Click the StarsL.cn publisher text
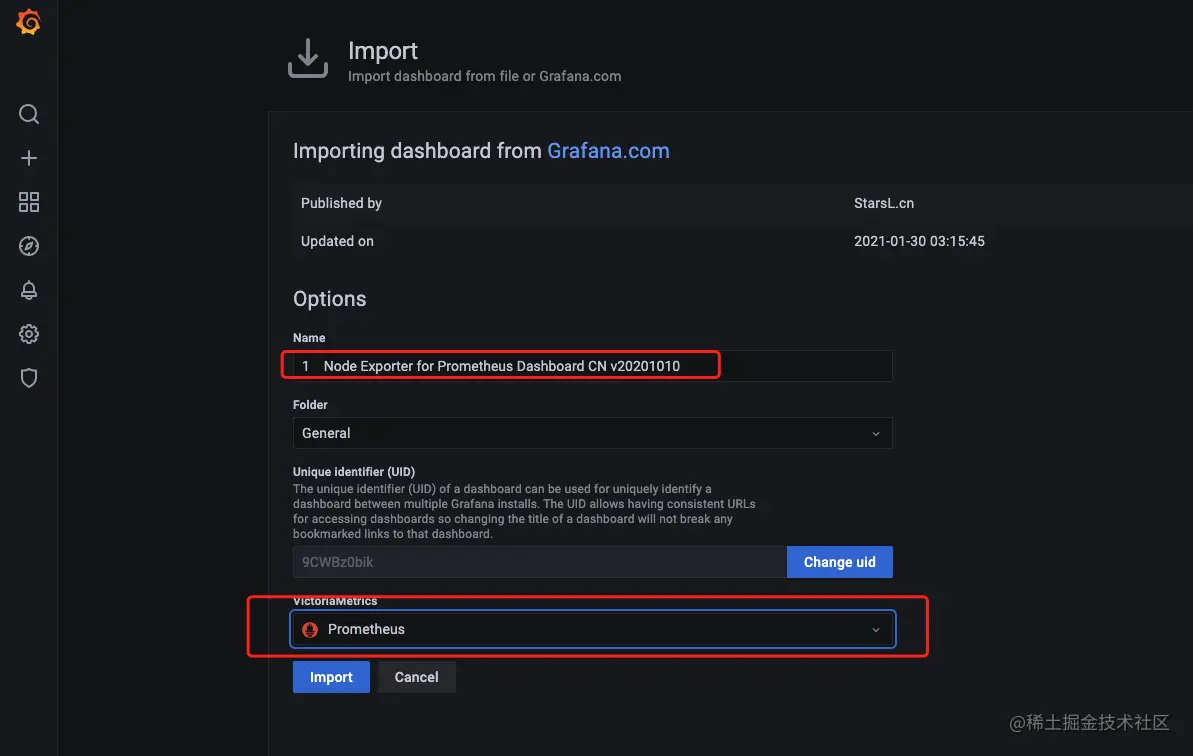This screenshot has height=756, width=1193. [x=883, y=203]
